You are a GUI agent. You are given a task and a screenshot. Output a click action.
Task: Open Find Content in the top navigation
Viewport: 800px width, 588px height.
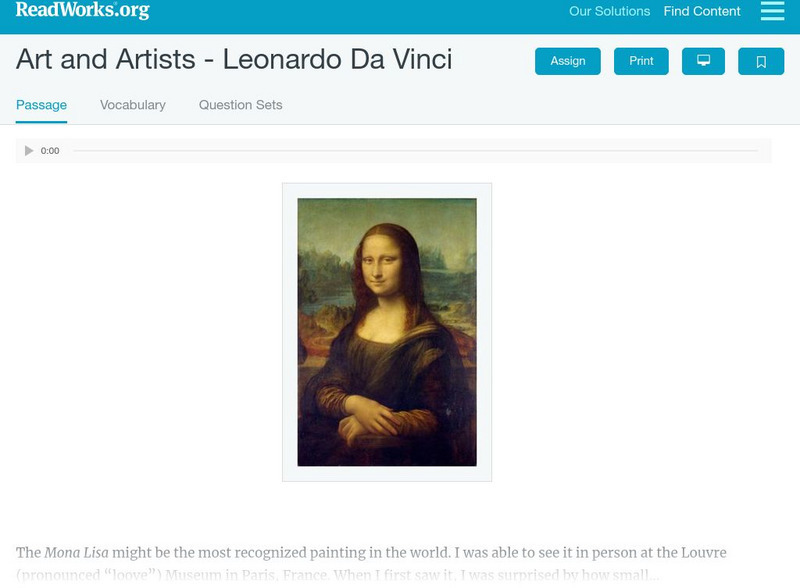(702, 12)
